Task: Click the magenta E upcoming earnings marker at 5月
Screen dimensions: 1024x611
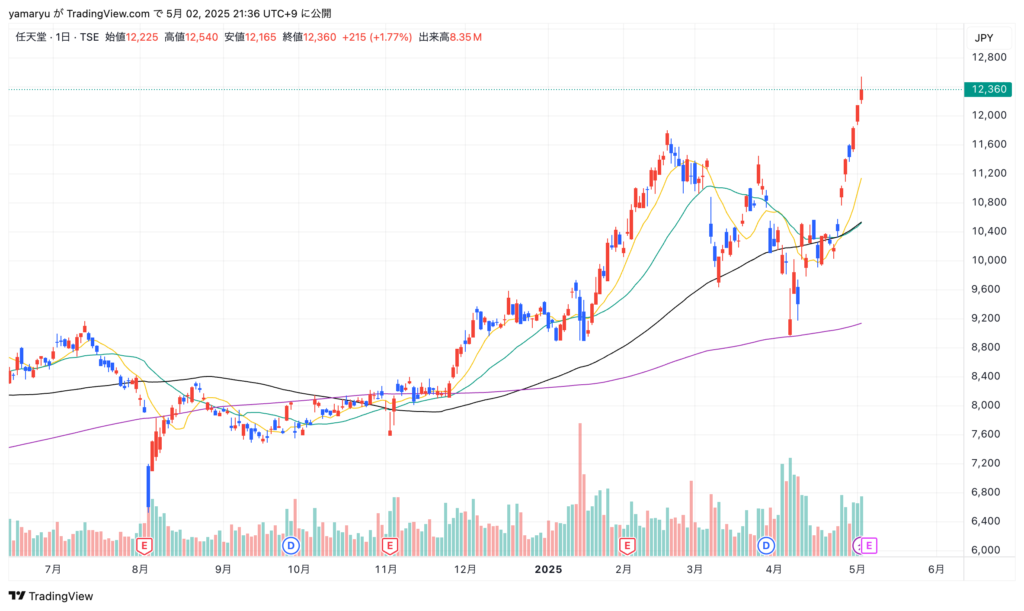Action: click(869, 545)
